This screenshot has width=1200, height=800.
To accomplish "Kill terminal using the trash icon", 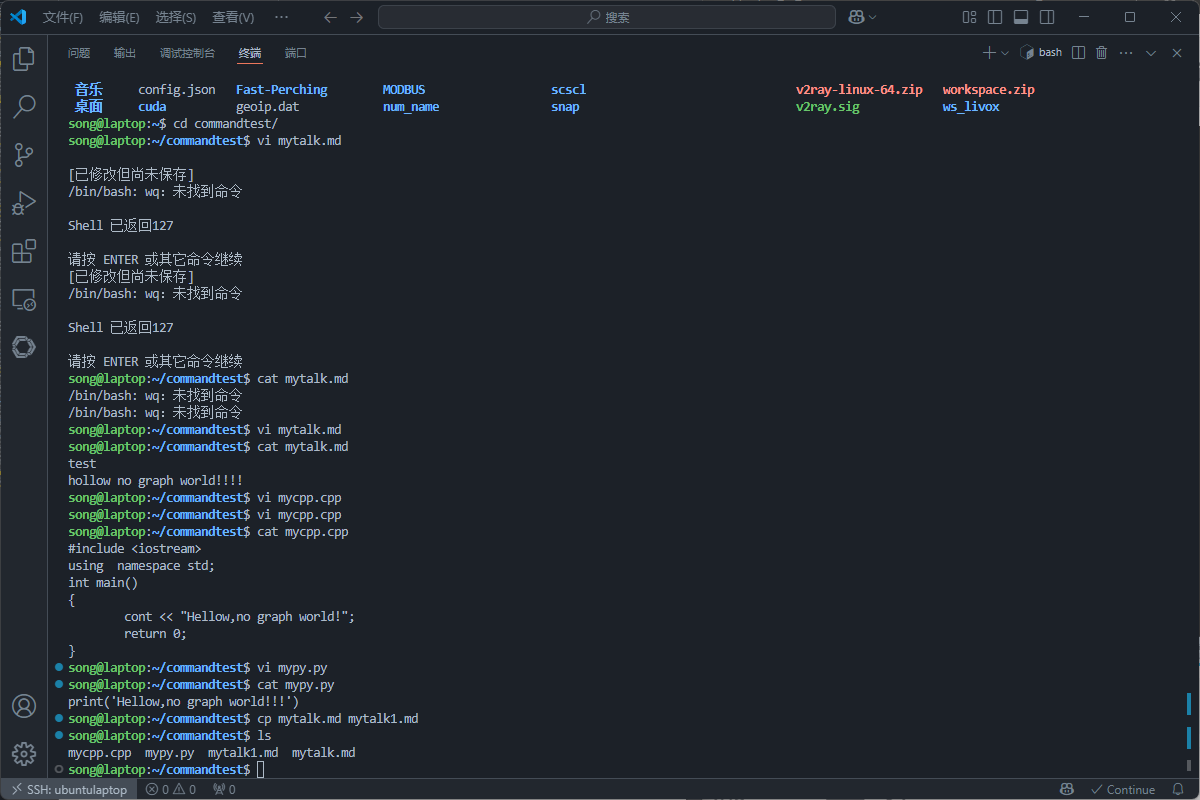I will click(1102, 53).
